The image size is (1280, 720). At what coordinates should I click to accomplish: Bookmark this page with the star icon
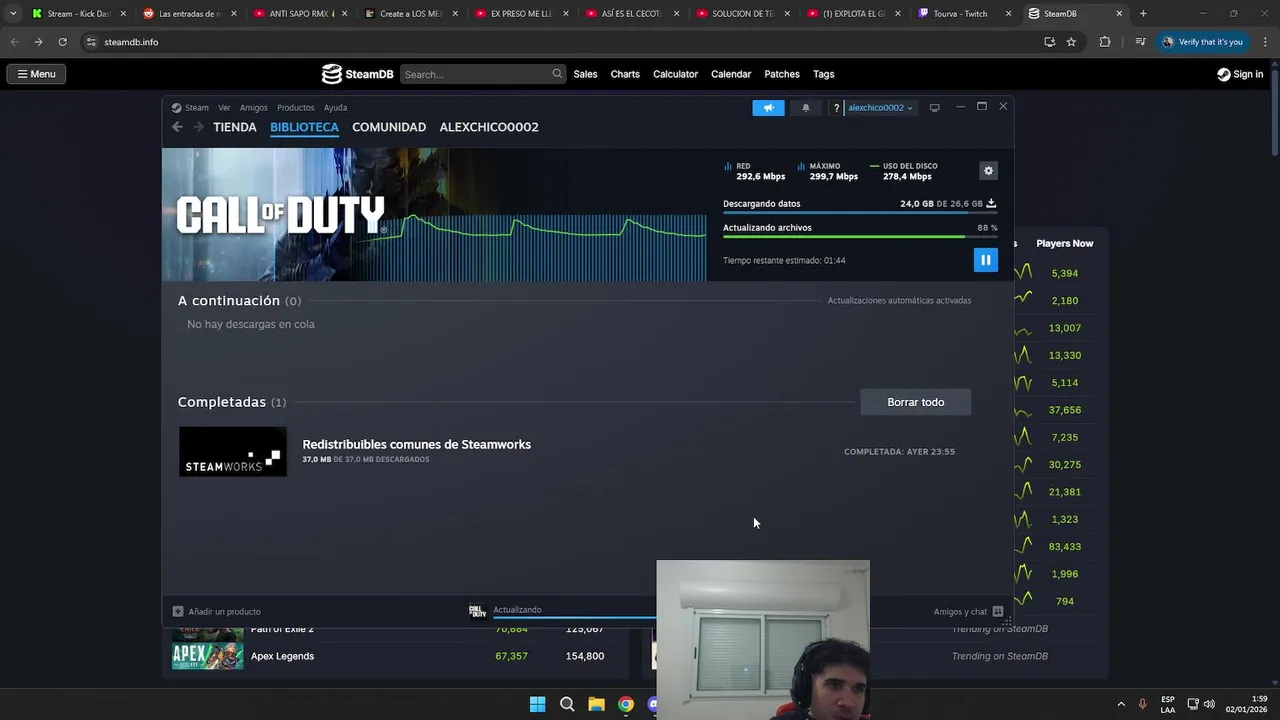click(1071, 42)
